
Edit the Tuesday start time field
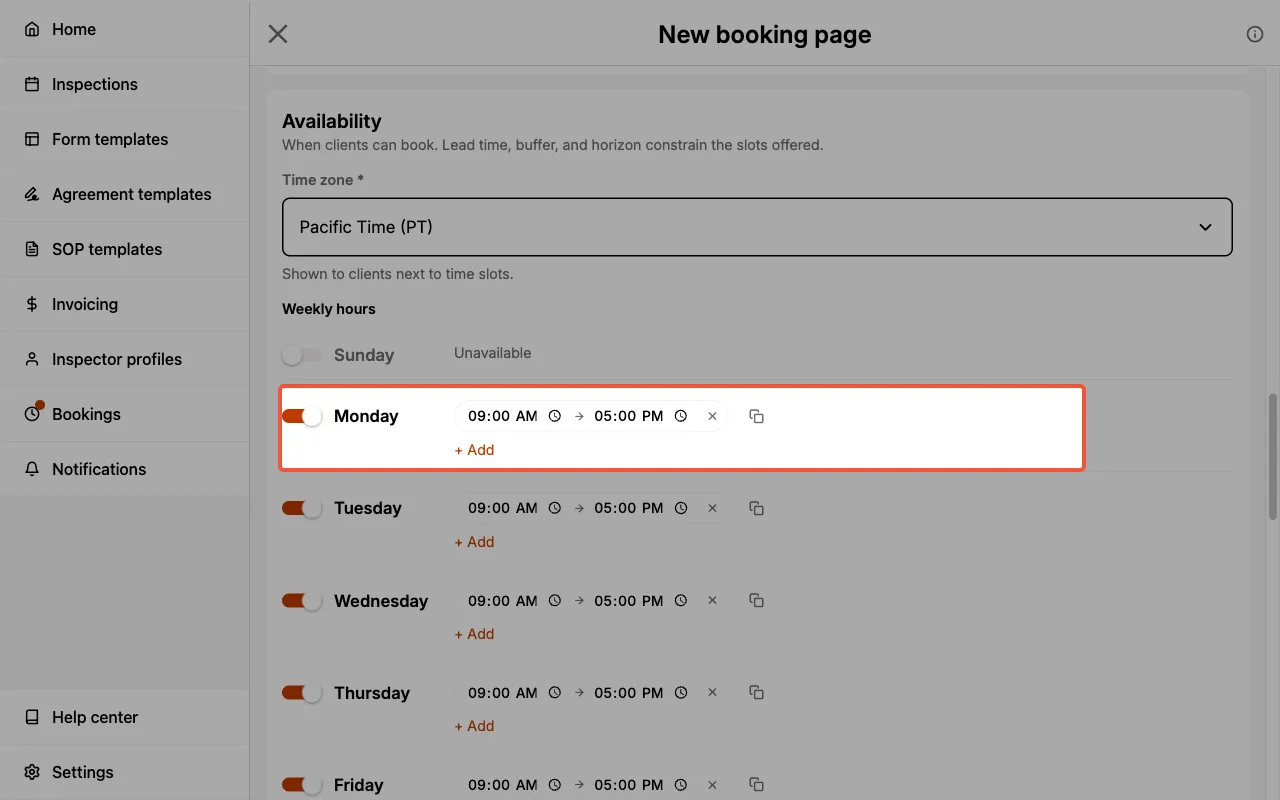coord(503,508)
